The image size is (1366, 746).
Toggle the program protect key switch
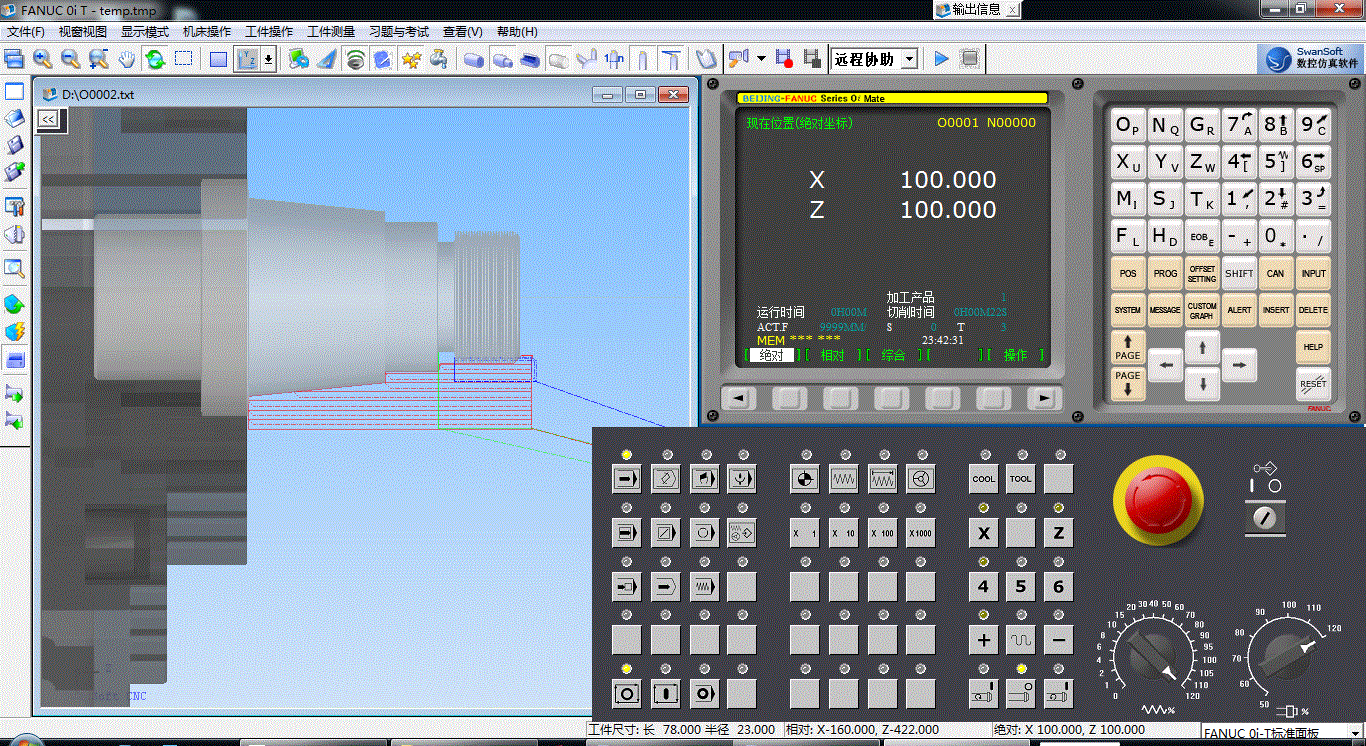pyautogui.click(x=1266, y=517)
